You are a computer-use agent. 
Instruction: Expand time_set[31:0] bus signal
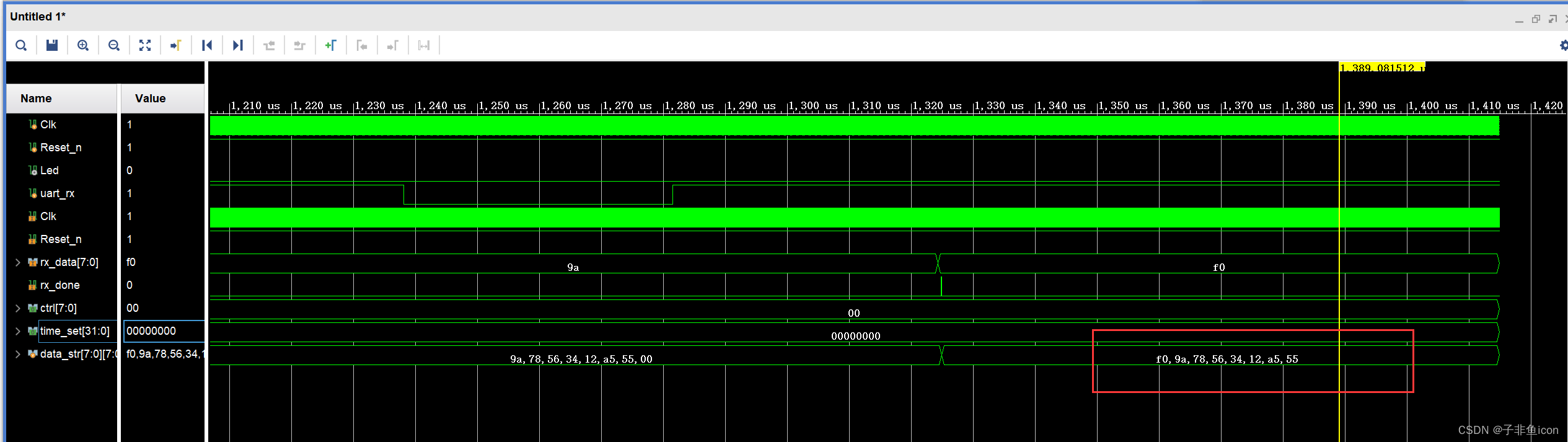pyautogui.click(x=18, y=331)
